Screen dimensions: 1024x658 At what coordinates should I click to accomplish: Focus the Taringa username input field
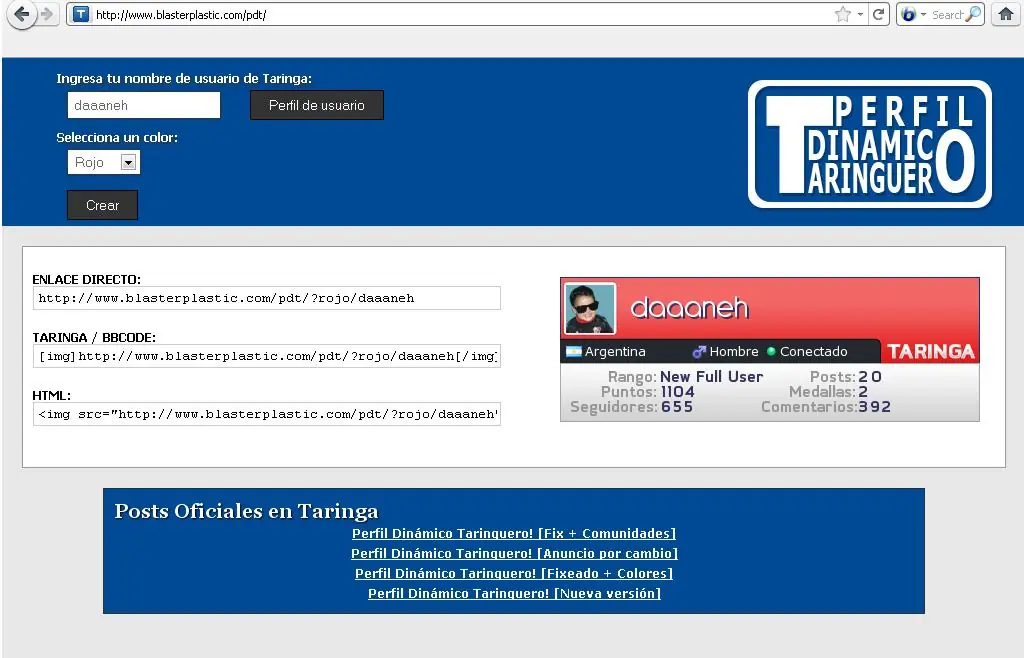click(144, 105)
